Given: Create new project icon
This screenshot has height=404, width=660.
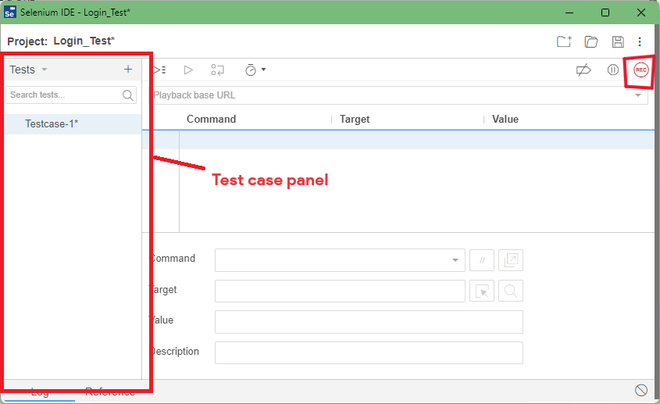Looking at the screenshot, I should pyautogui.click(x=564, y=41).
